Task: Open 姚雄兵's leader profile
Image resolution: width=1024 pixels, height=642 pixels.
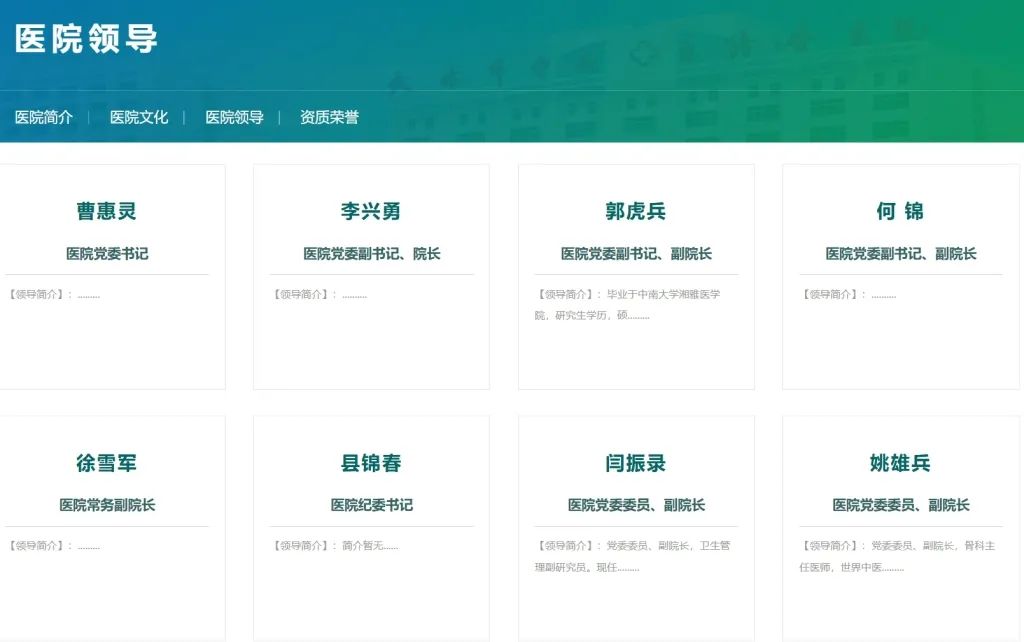Action: 900,463
